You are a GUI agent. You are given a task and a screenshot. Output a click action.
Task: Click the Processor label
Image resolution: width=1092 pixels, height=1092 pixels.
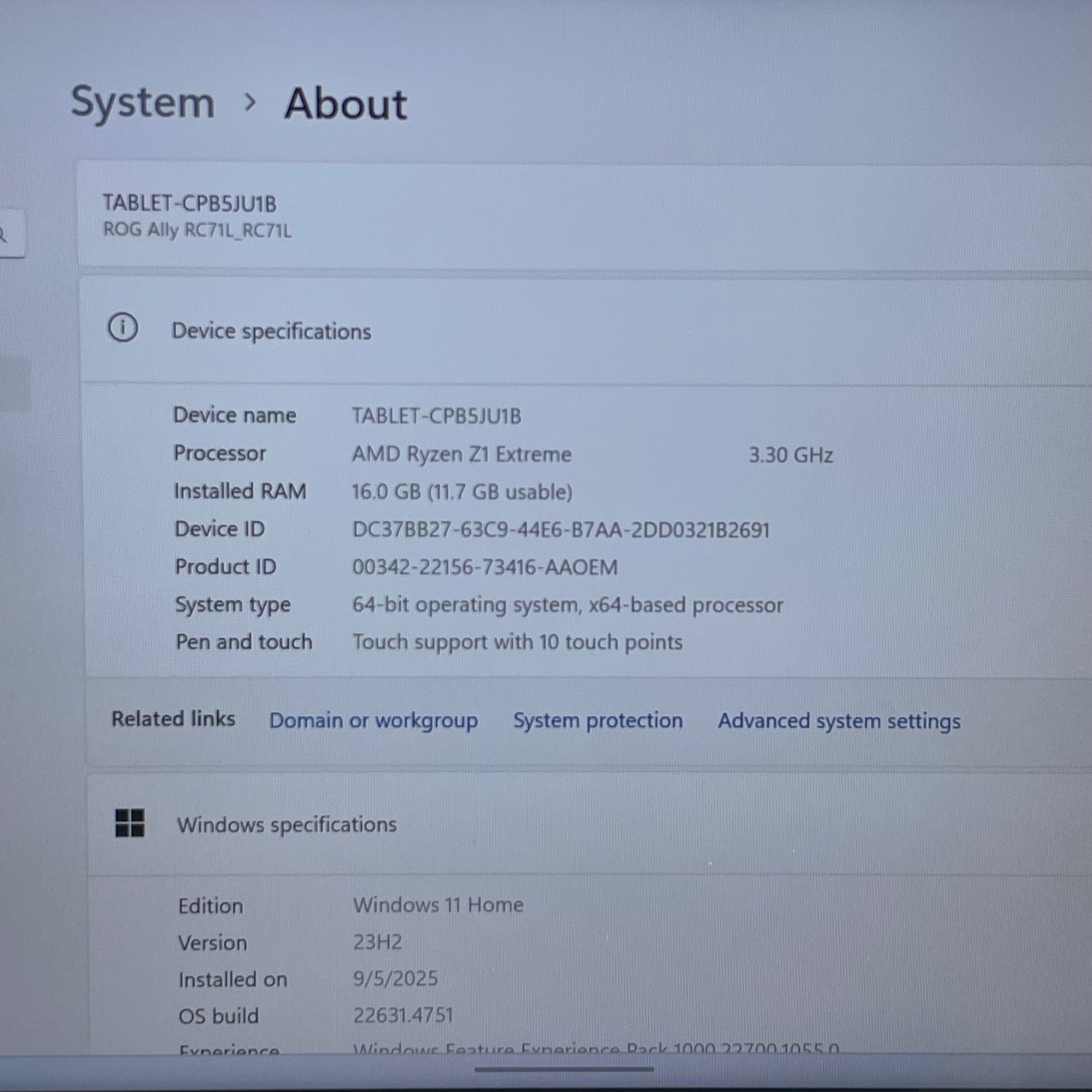(220, 453)
